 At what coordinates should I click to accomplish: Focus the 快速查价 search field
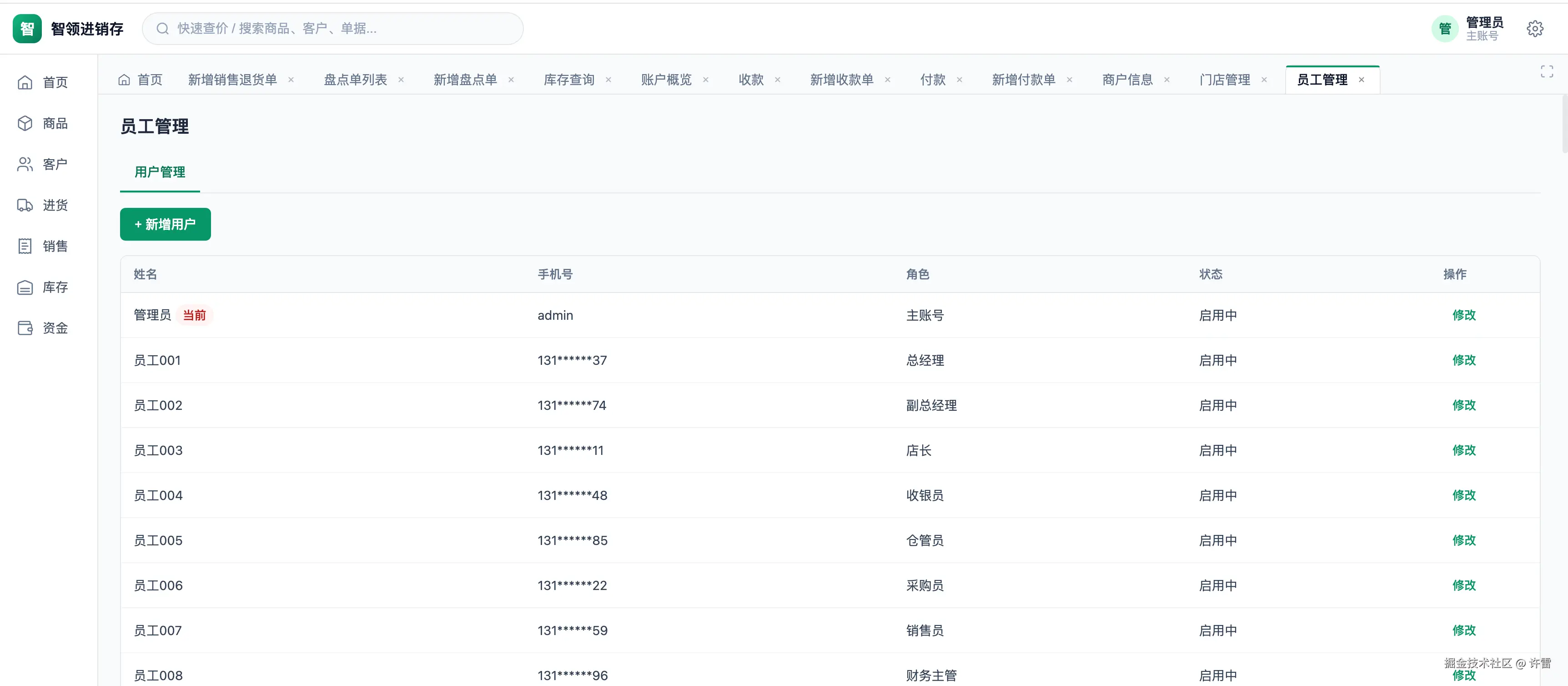coord(332,29)
